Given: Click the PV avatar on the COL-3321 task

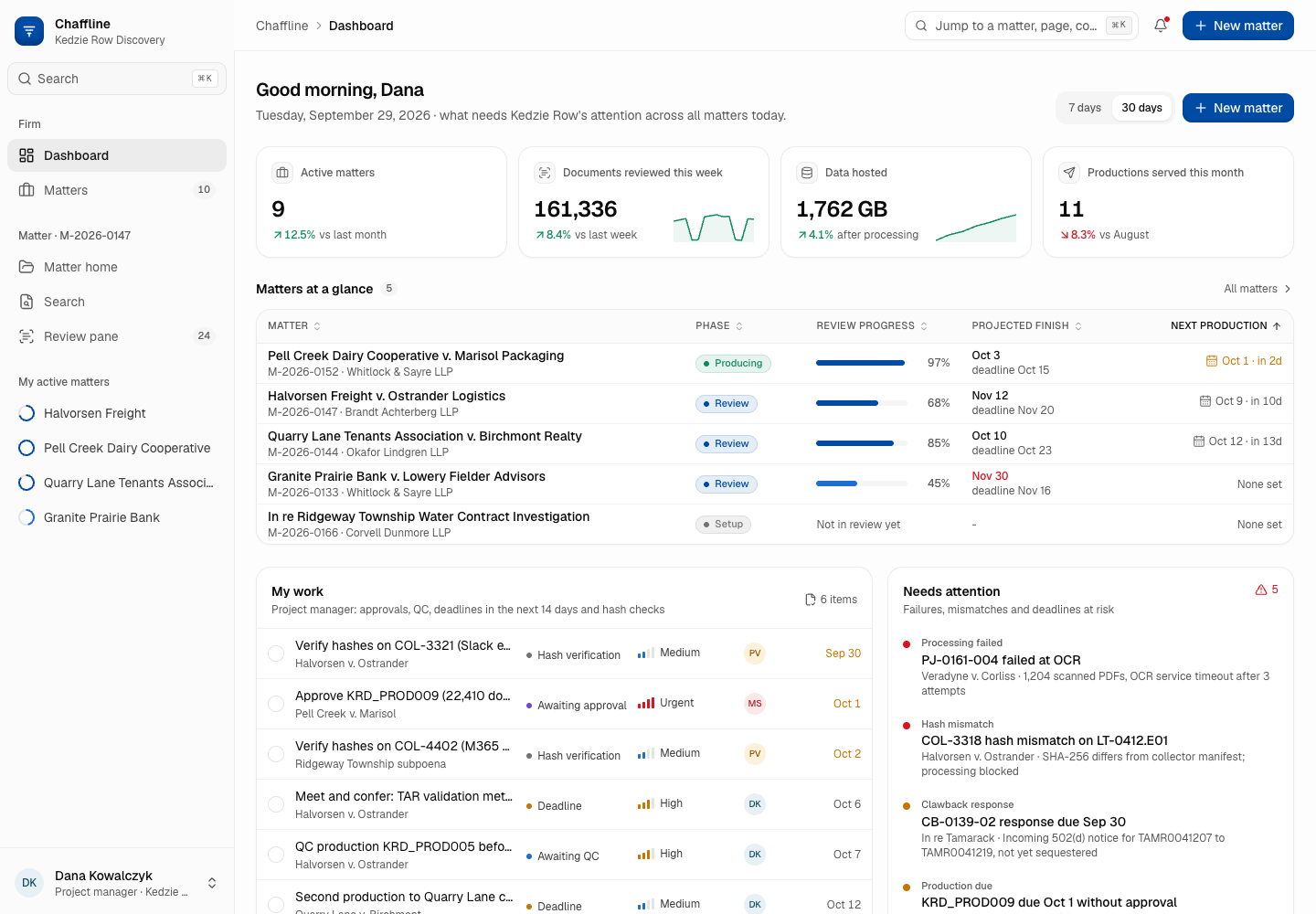Looking at the screenshot, I should click(x=755, y=654).
